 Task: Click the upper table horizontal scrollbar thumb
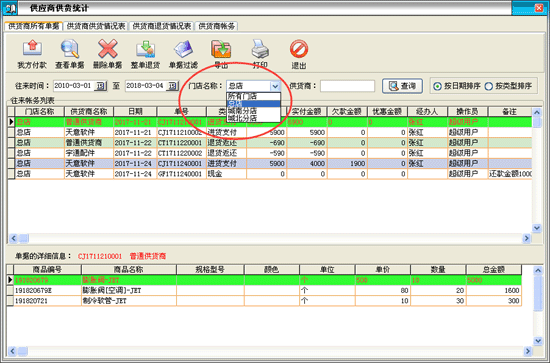(x=24, y=238)
